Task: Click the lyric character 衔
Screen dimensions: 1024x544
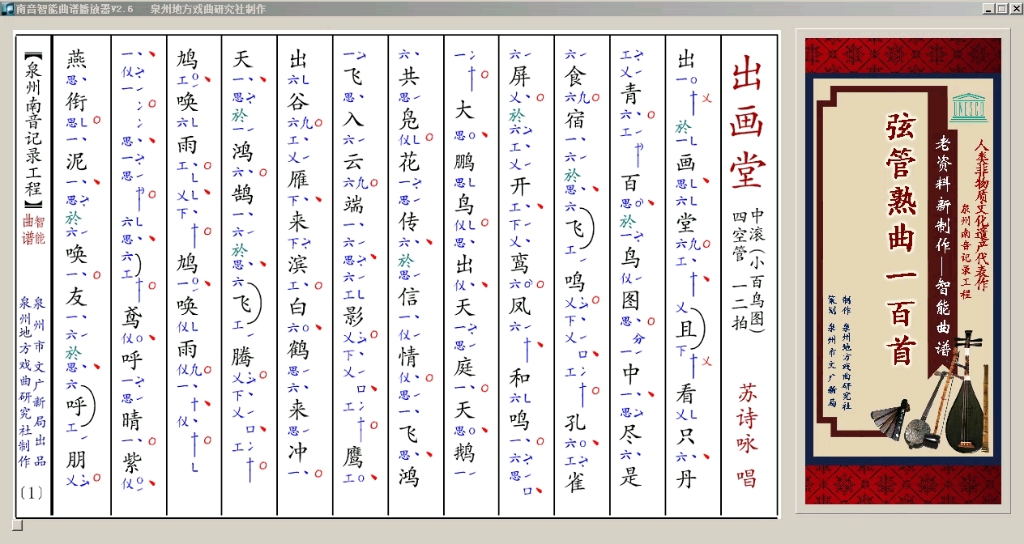Action: (x=76, y=101)
